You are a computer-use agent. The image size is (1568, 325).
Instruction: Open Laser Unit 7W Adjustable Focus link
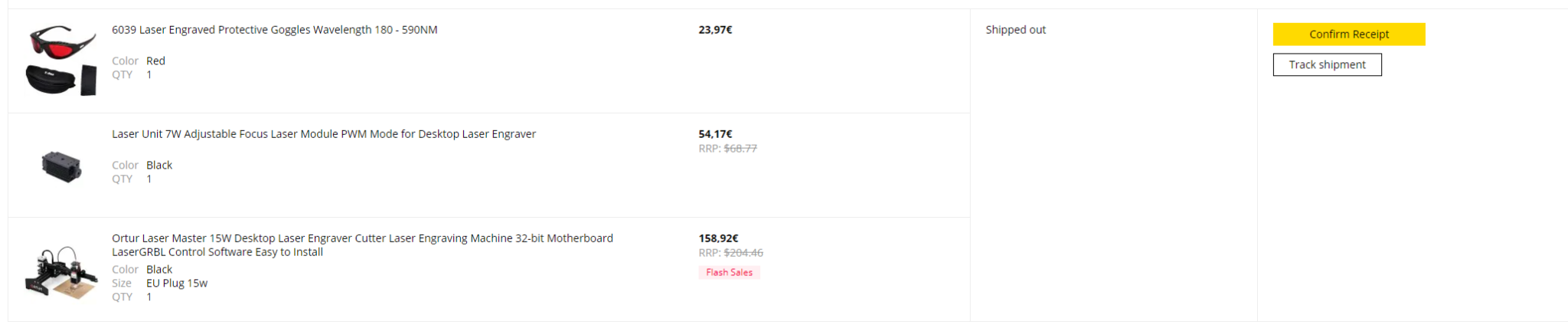coord(324,134)
